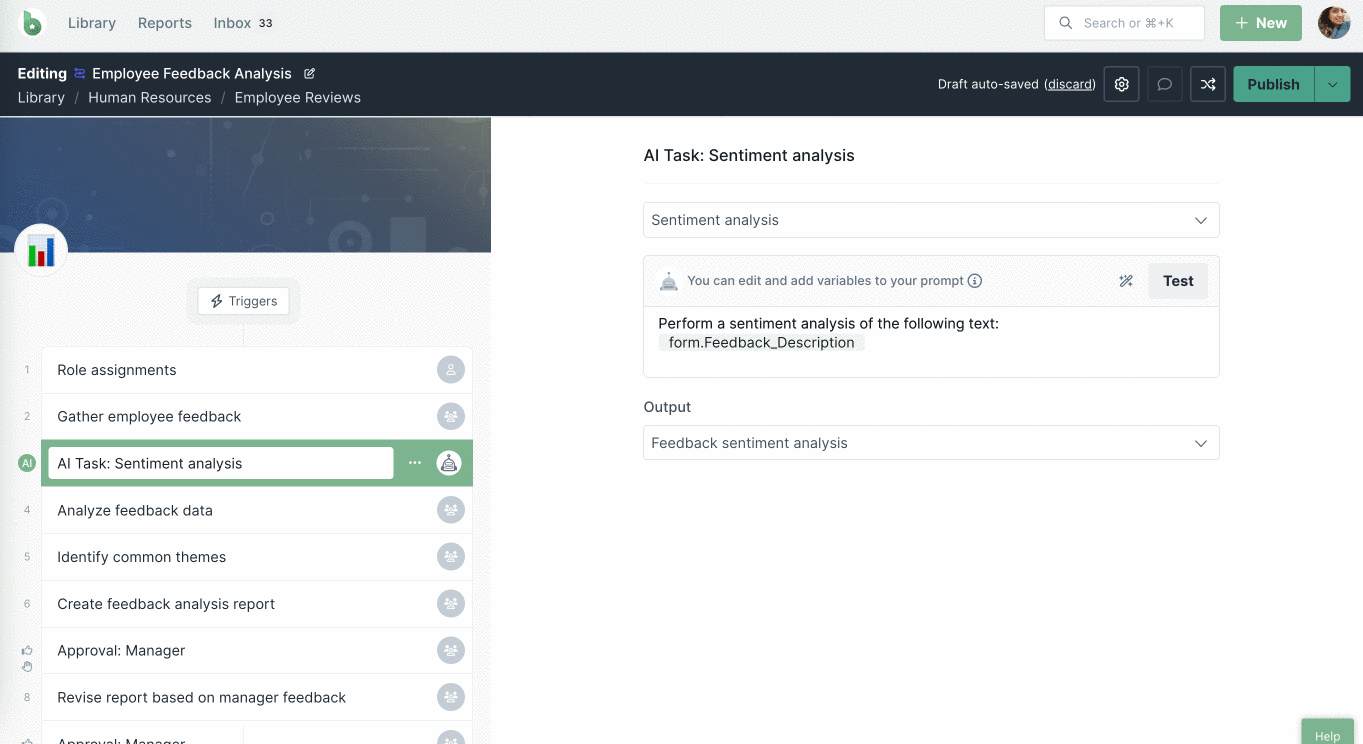The width and height of the screenshot is (1363, 744).
Task: Click the person icon on Role assignments step
Action: (450, 369)
